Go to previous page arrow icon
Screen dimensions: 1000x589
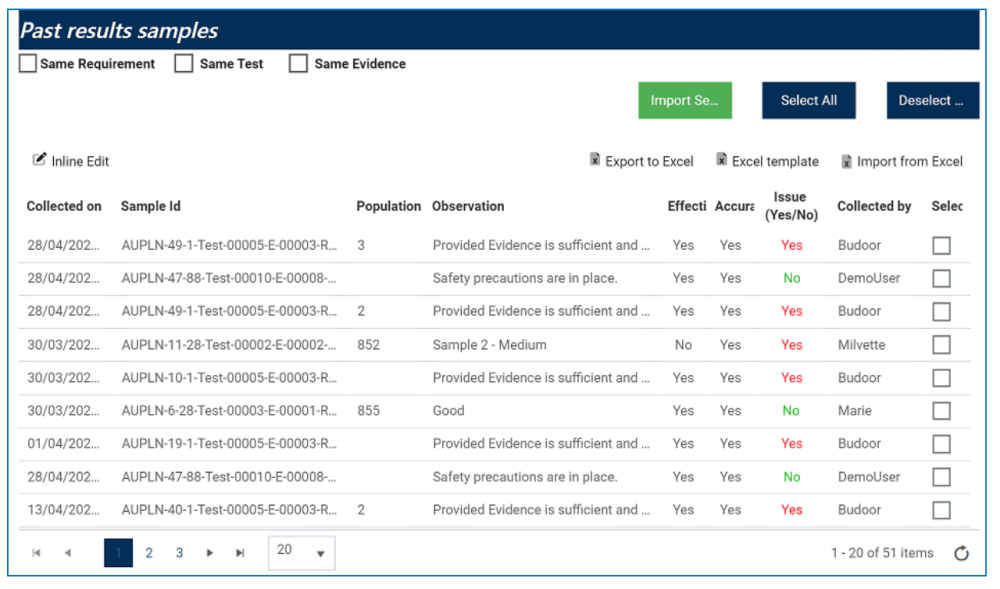click(67, 553)
